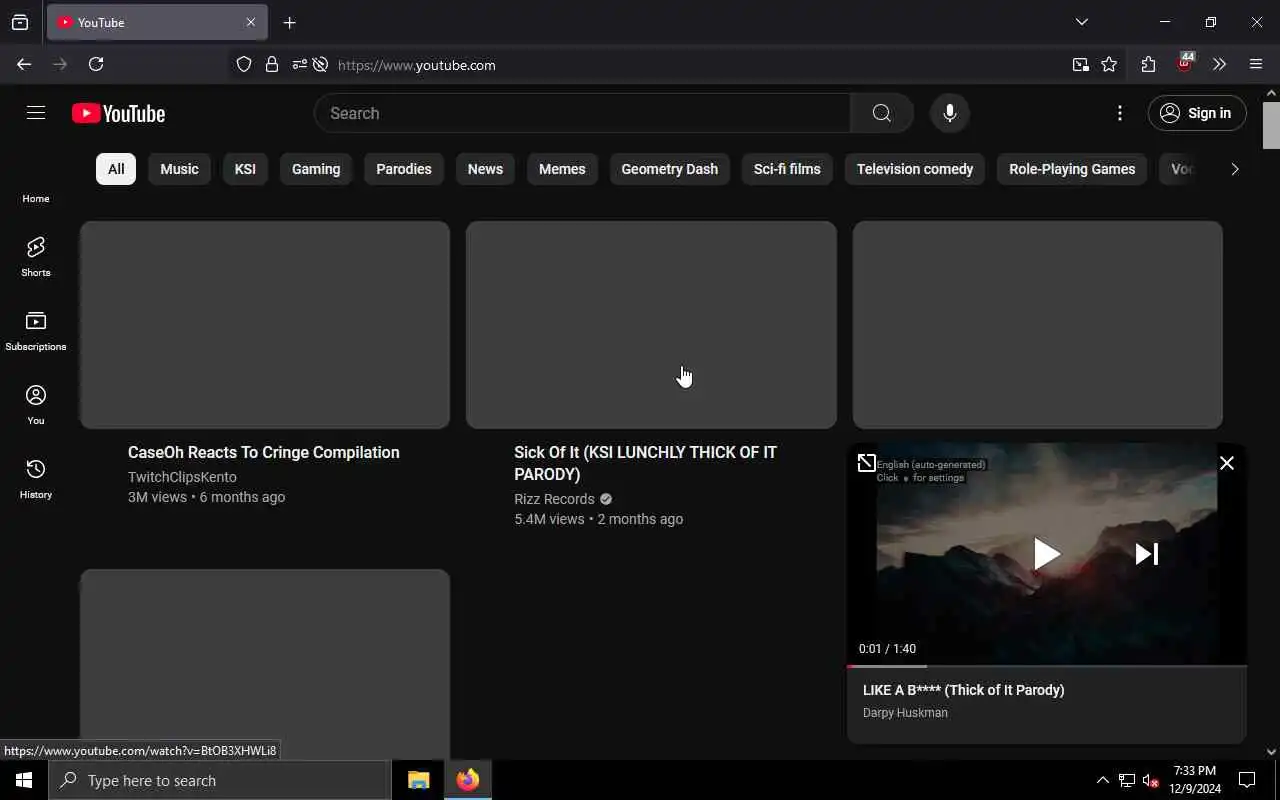Open LIKE A B**** parody title in miniplayer

[964, 690]
